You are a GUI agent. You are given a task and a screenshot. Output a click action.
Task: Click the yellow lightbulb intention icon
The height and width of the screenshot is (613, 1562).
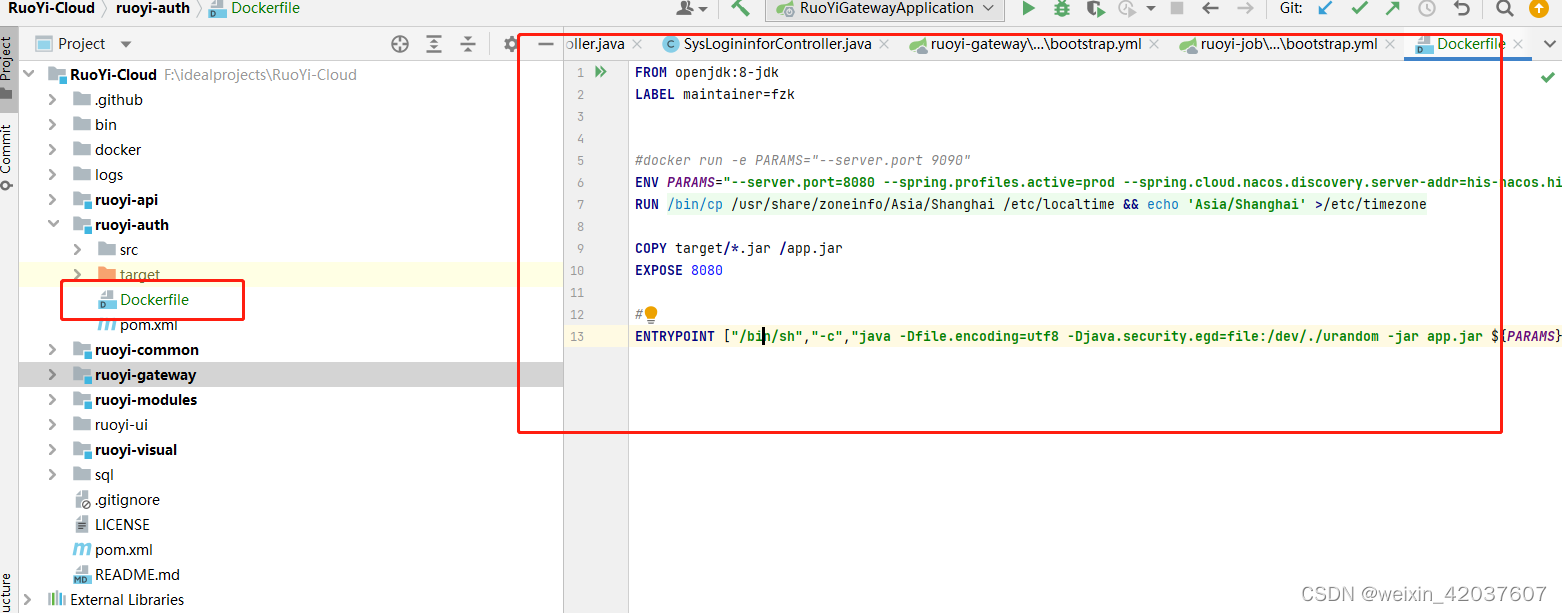650,315
